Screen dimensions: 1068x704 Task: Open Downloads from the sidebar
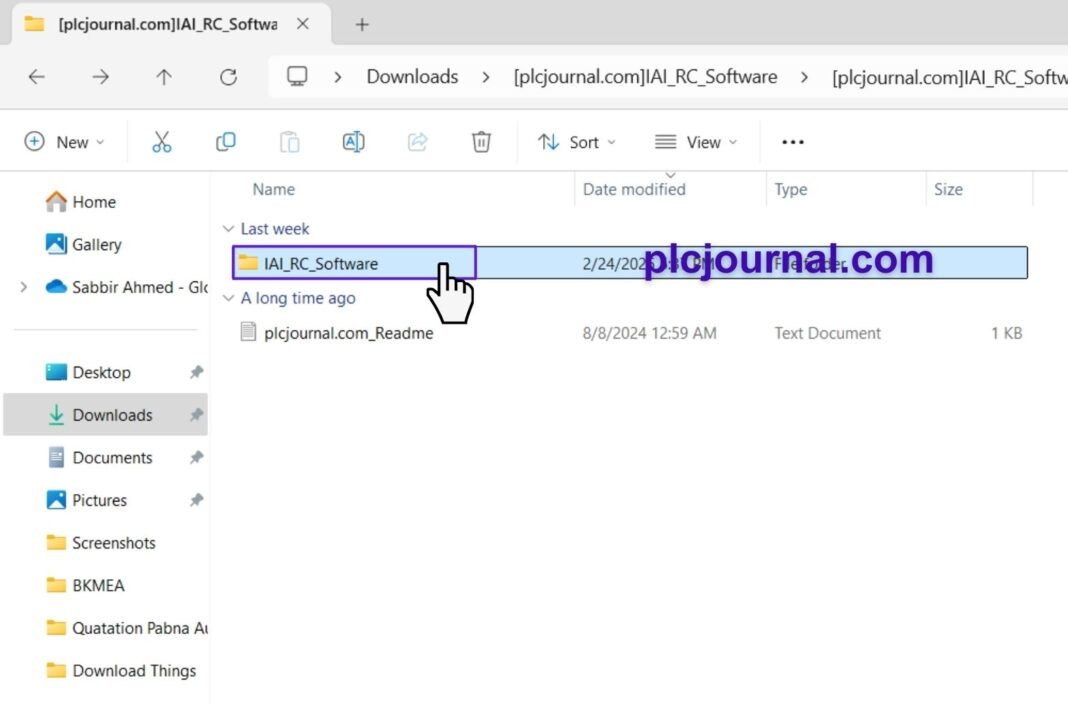coord(113,414)
